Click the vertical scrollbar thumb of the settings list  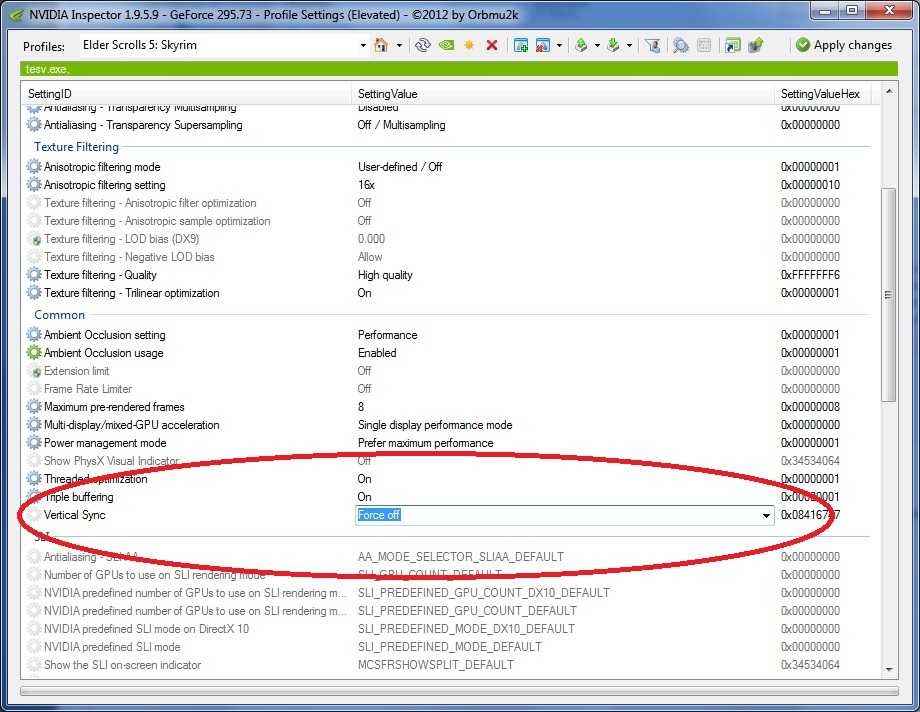pos(889,295)
